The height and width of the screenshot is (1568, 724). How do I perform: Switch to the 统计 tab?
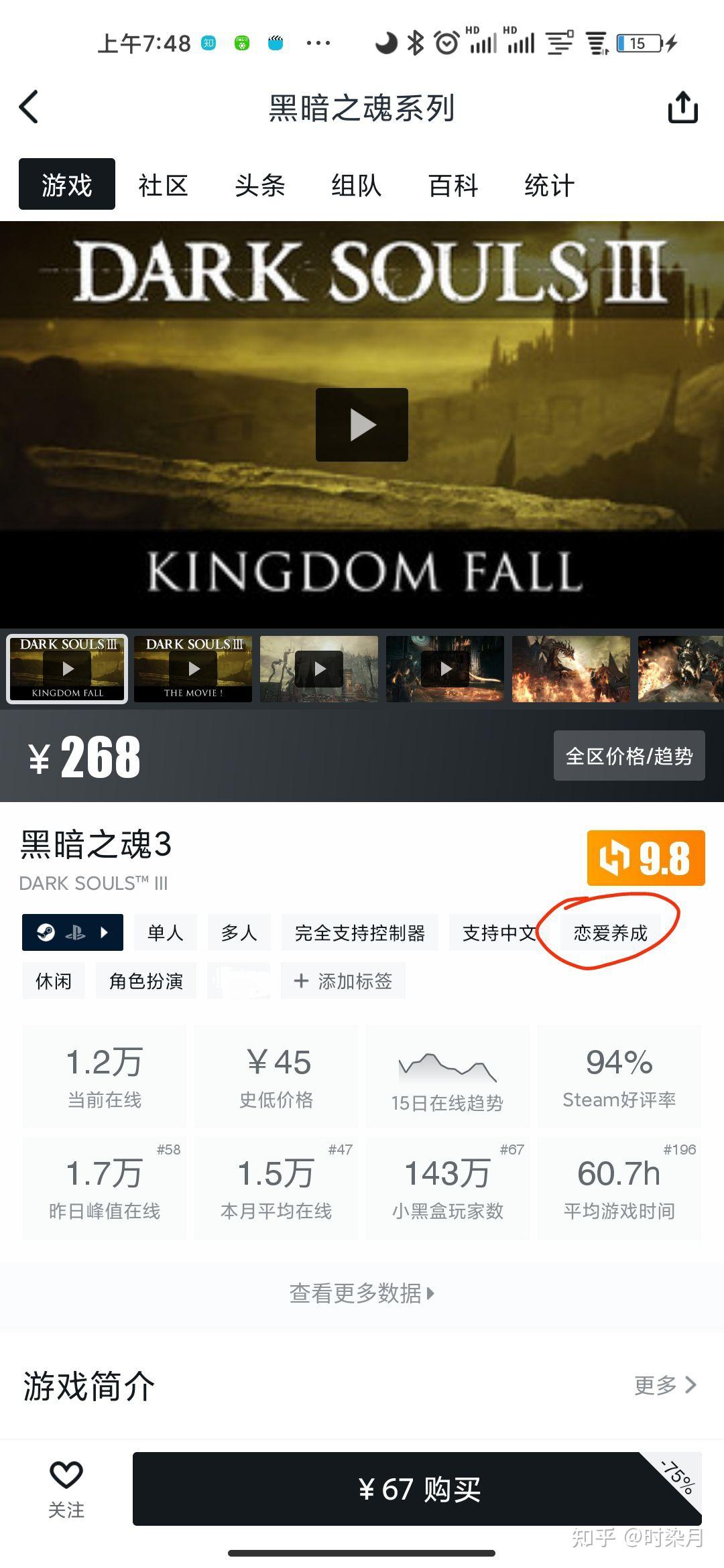point(549,185)
